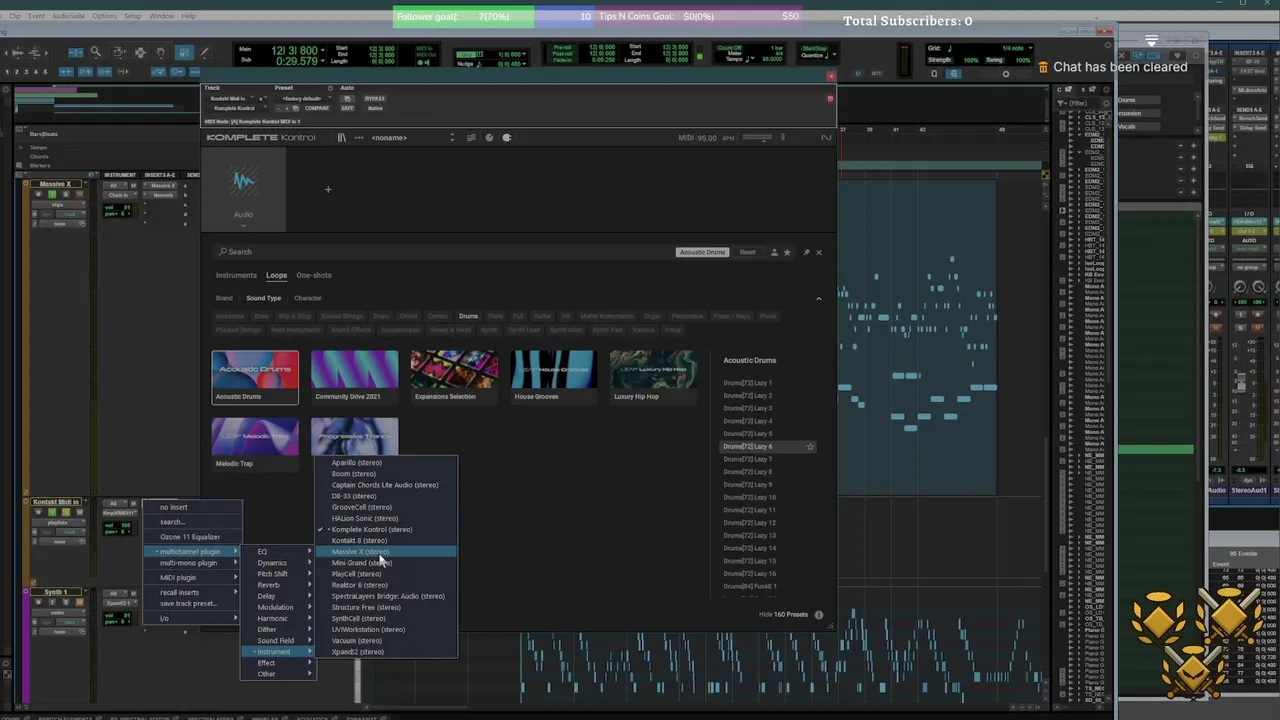Collapse the tag filter chevron
This screenshot has width=1280, height=720.
click(819, 298)
